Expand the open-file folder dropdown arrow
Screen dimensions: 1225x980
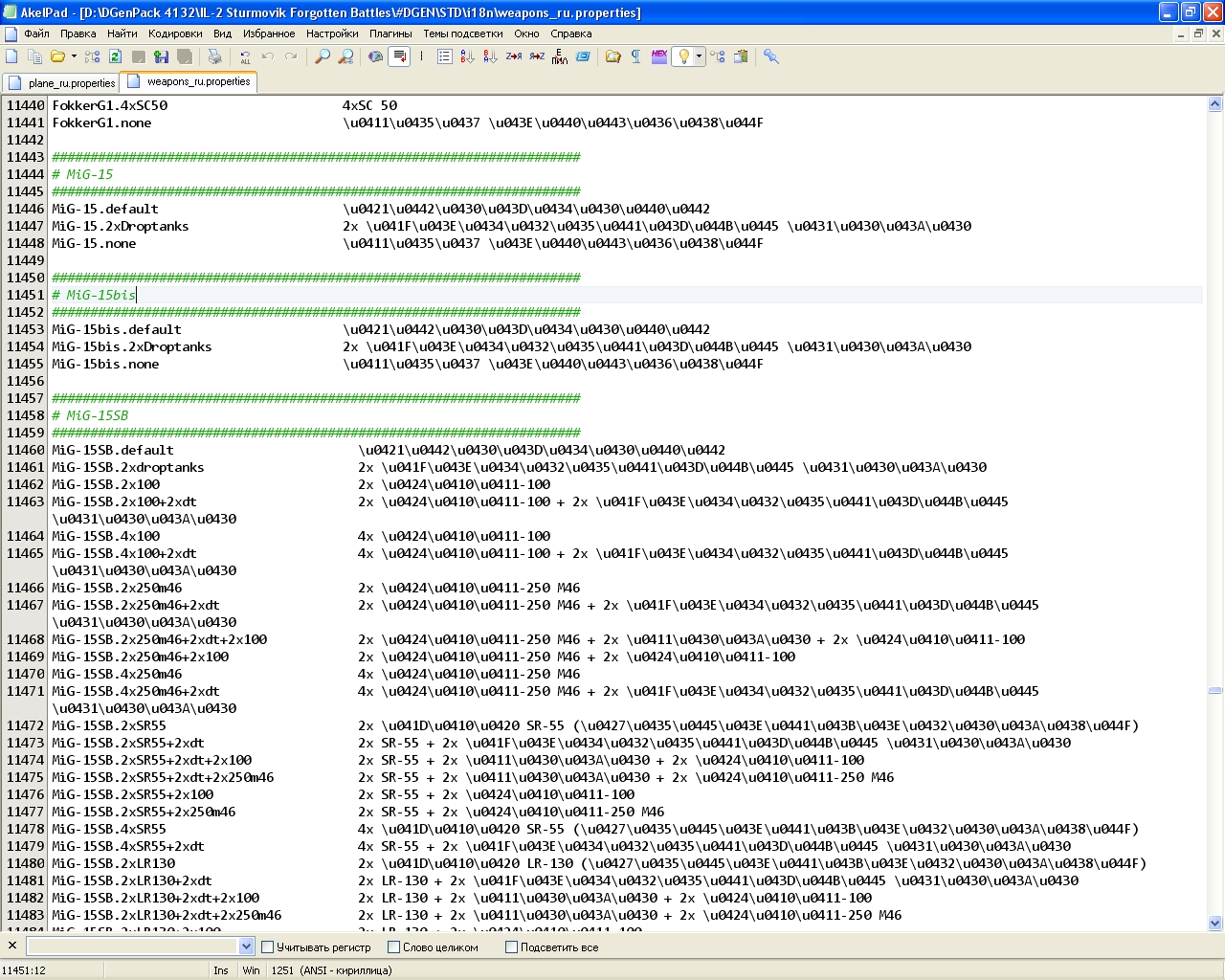[74, 56]
